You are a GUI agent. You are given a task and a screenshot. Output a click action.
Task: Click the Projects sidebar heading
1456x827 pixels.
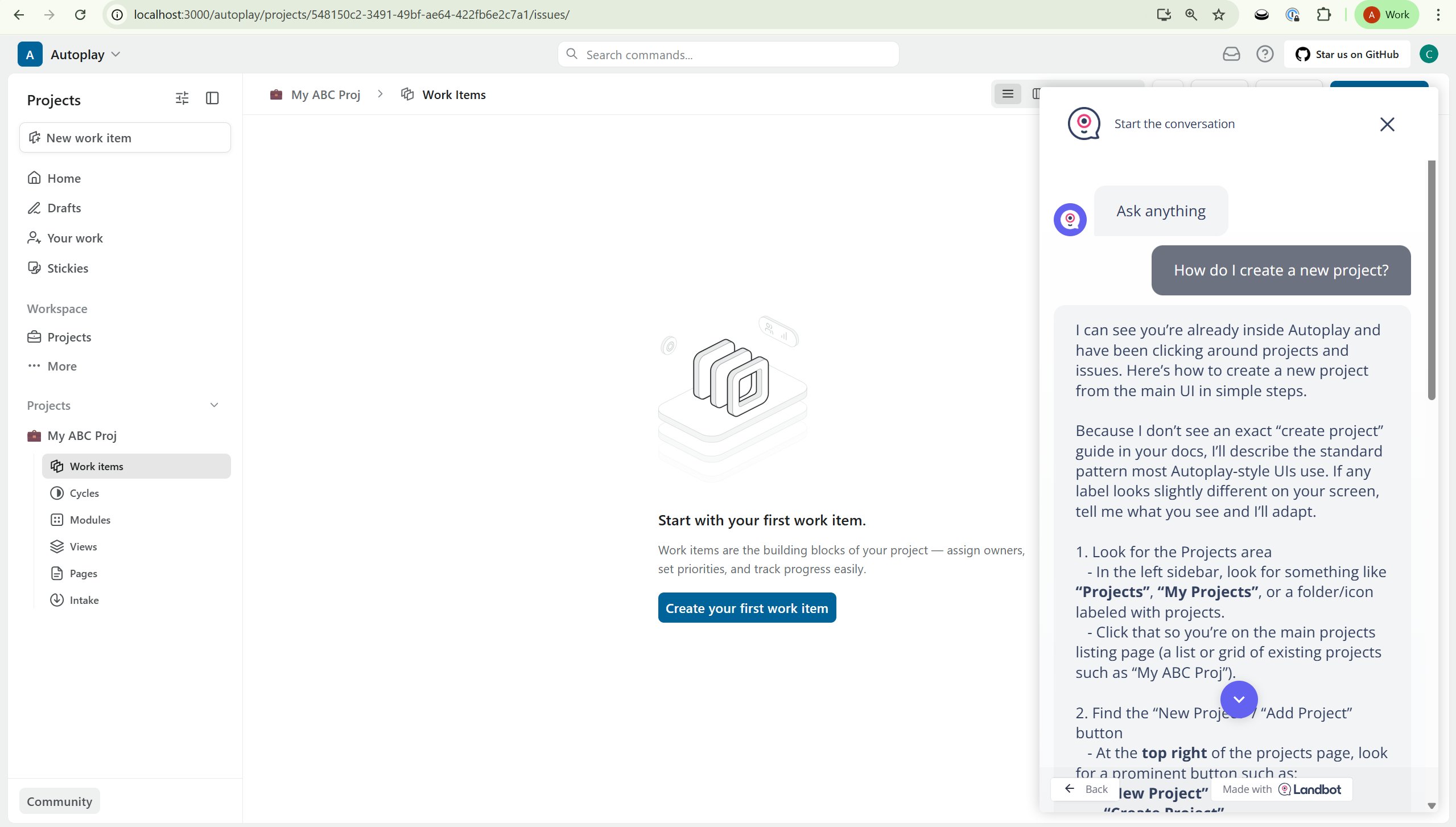coord(53,100)
